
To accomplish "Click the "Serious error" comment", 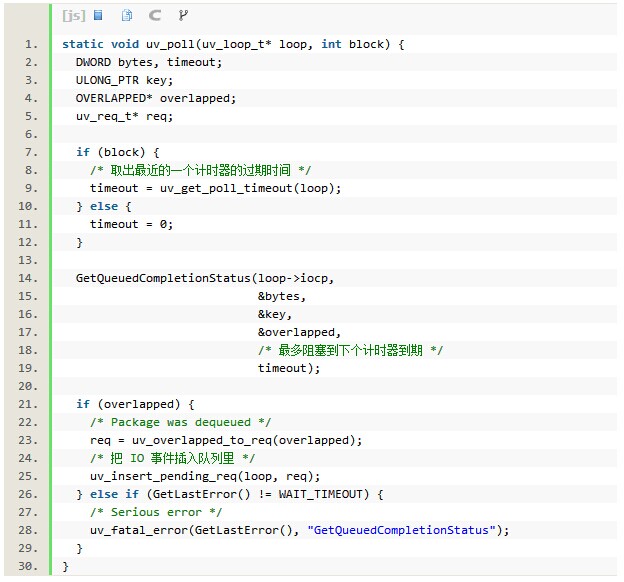I will [x=152, y=512].
